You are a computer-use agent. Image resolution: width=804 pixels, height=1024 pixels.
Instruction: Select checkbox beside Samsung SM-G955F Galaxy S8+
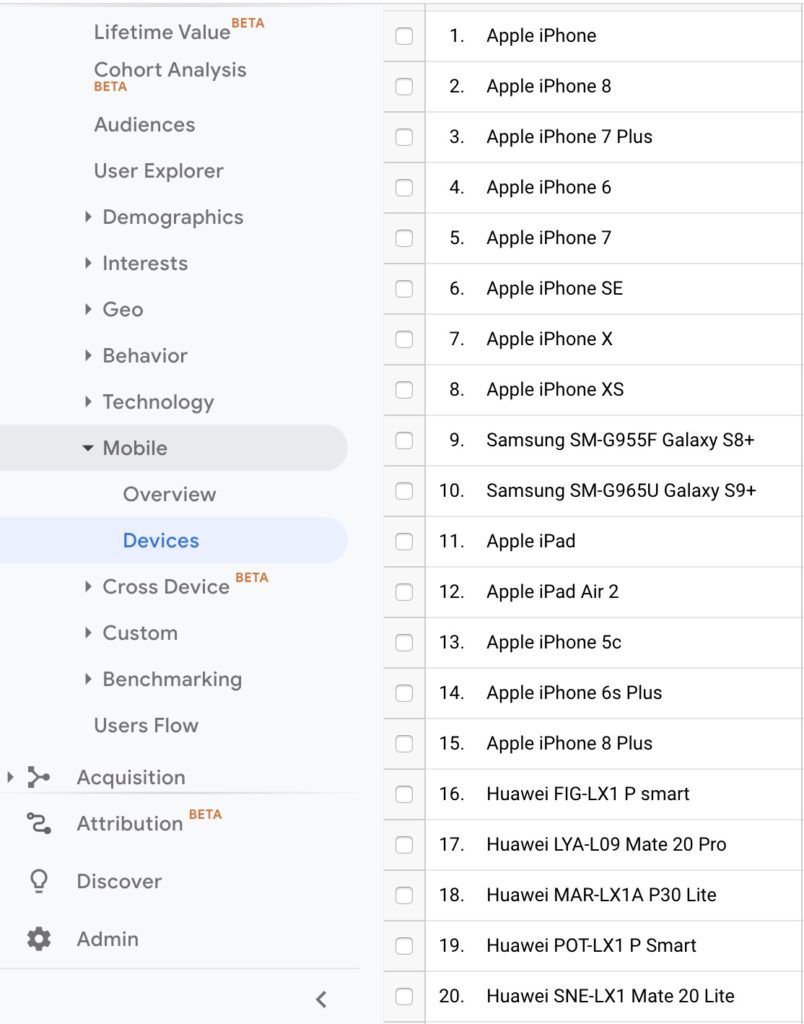(x=404, y=440)
